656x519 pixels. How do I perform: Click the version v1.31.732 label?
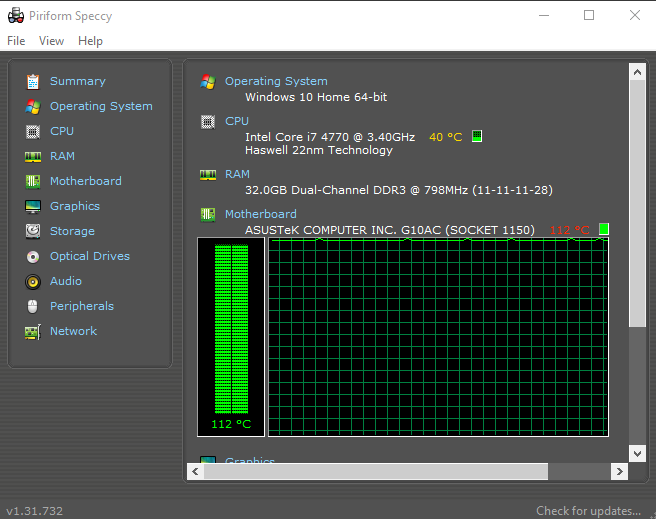coord(34,511)
